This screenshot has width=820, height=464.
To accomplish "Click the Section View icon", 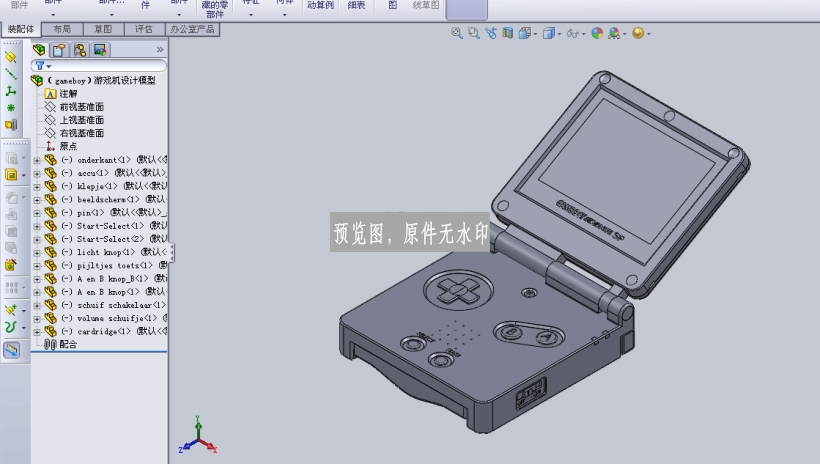I will 507,33.
